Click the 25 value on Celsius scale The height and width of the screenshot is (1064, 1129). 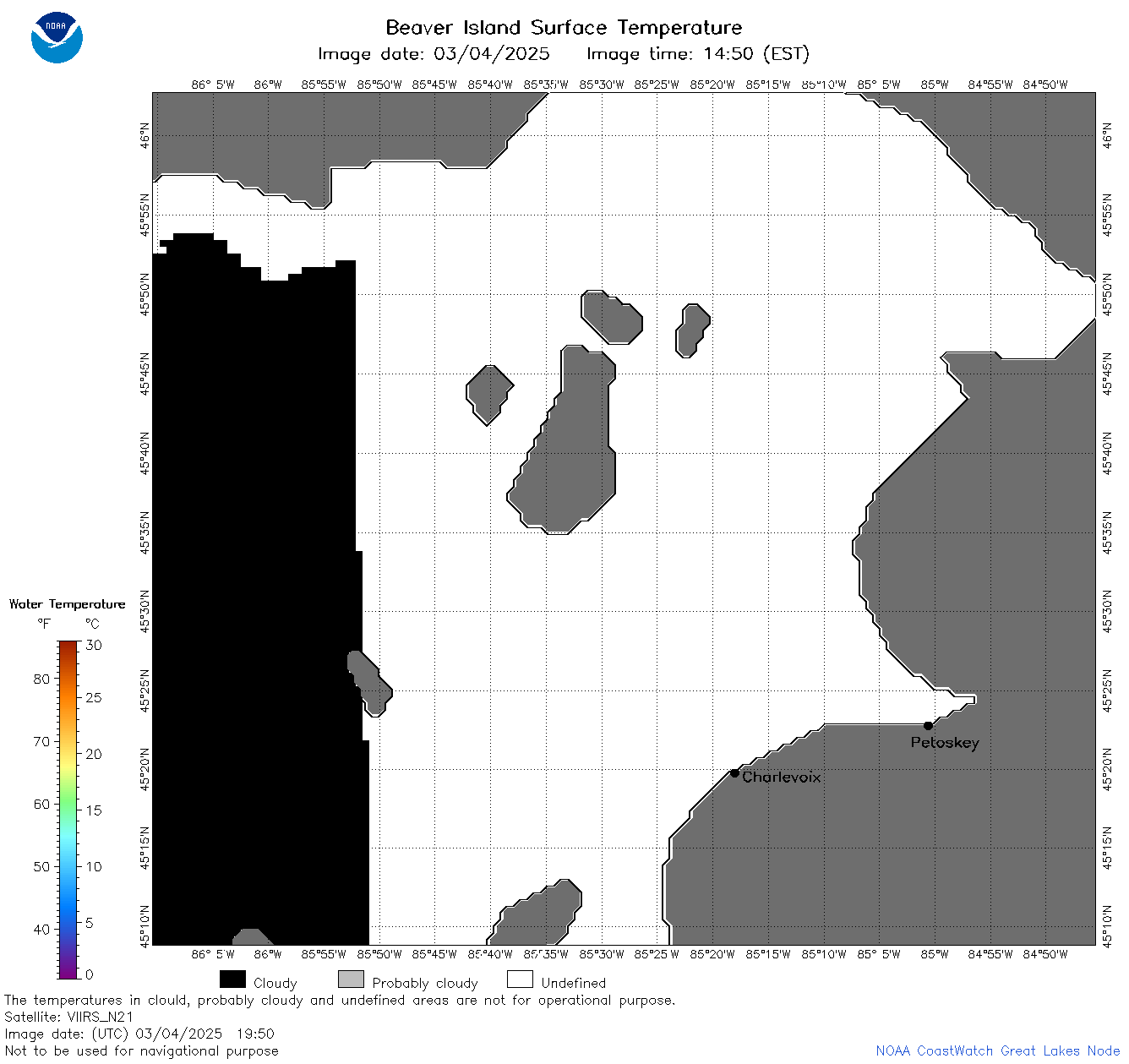94,697
